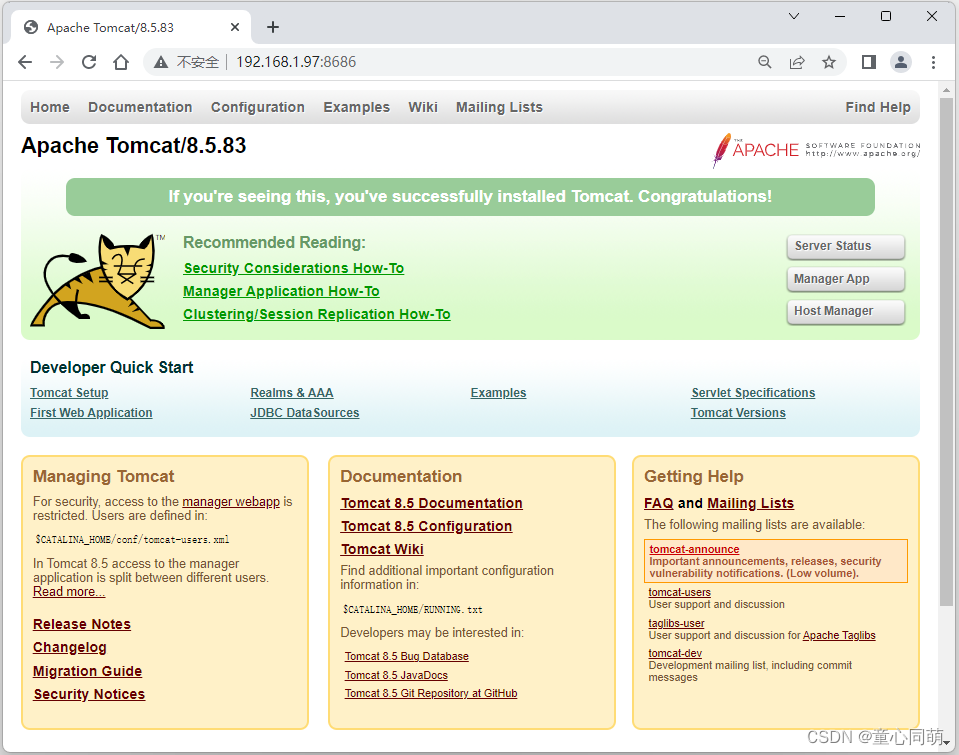Open the Chrome three-dot menu

933,62
